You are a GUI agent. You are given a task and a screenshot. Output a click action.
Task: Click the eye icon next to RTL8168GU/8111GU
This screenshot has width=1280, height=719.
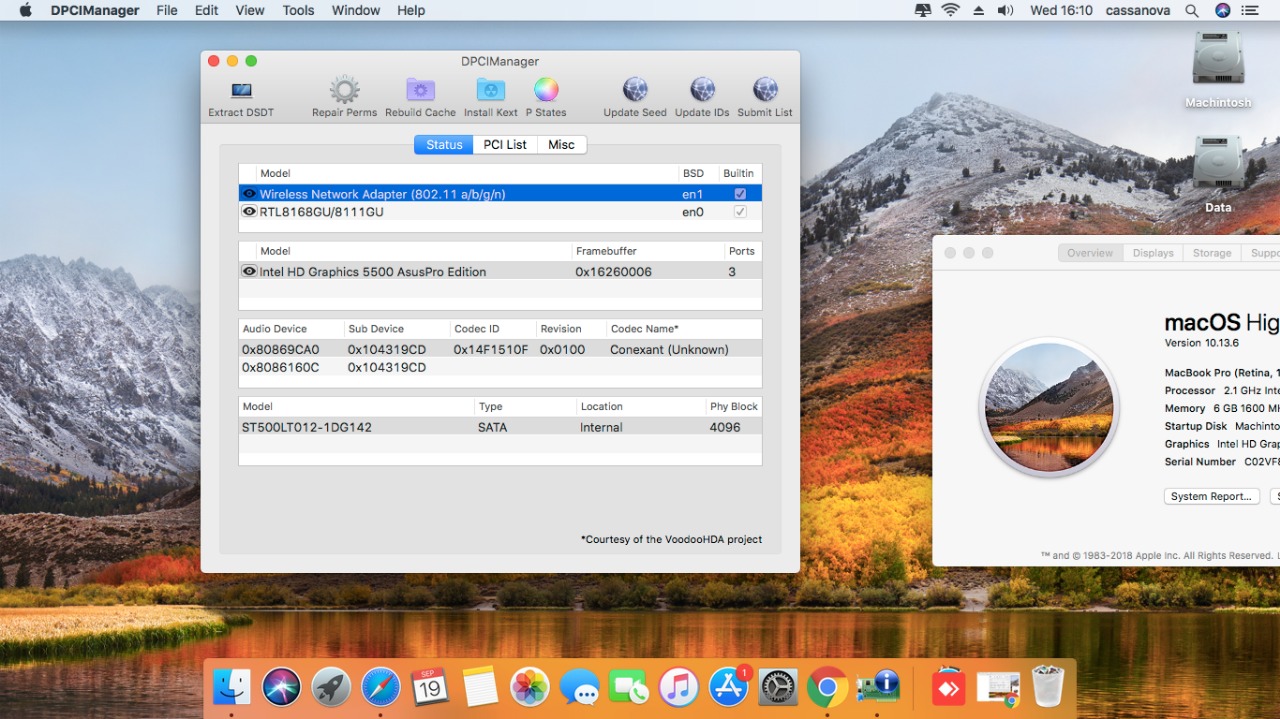pos(249,211)
